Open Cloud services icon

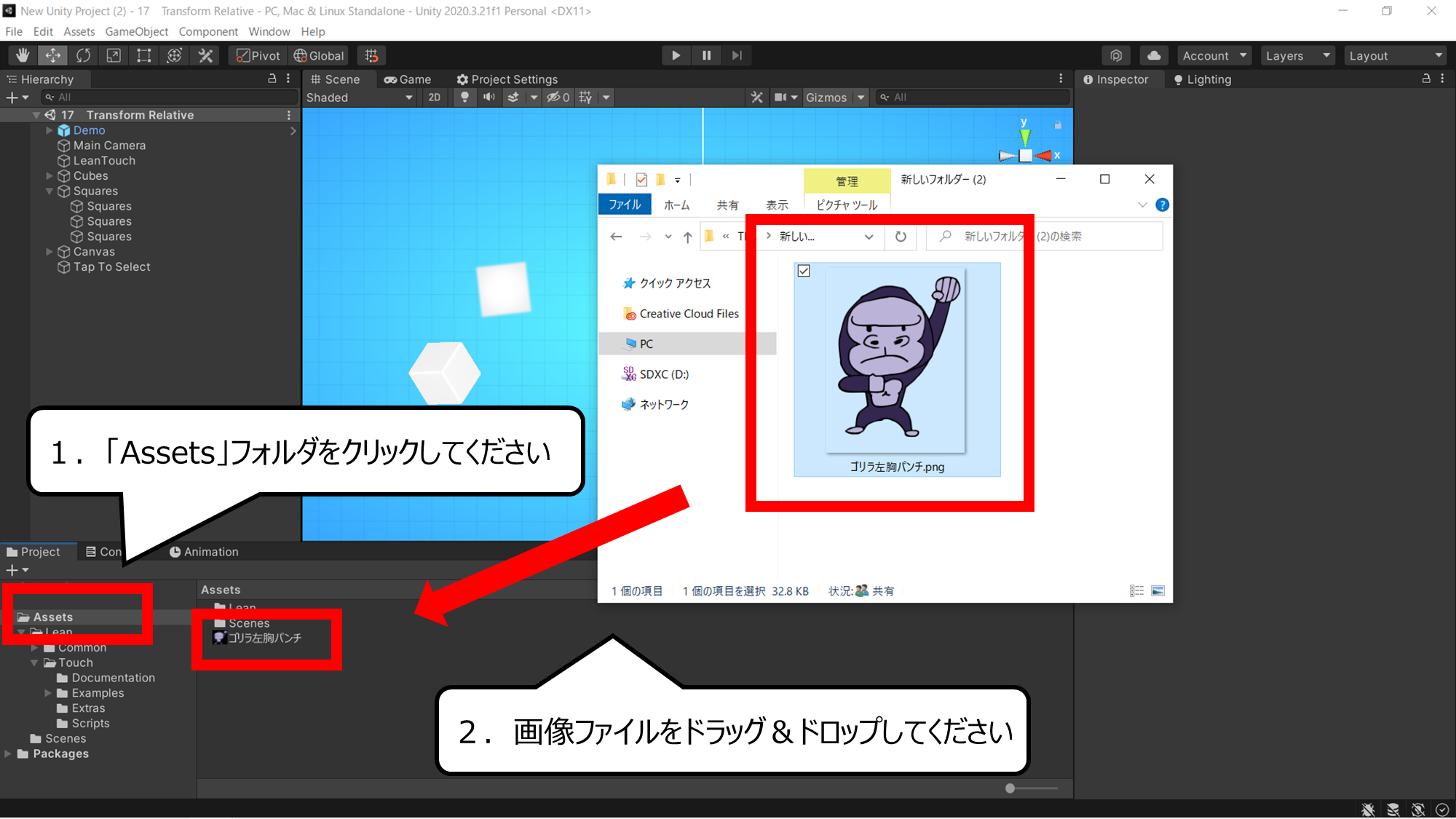[x=1154, y=55]
